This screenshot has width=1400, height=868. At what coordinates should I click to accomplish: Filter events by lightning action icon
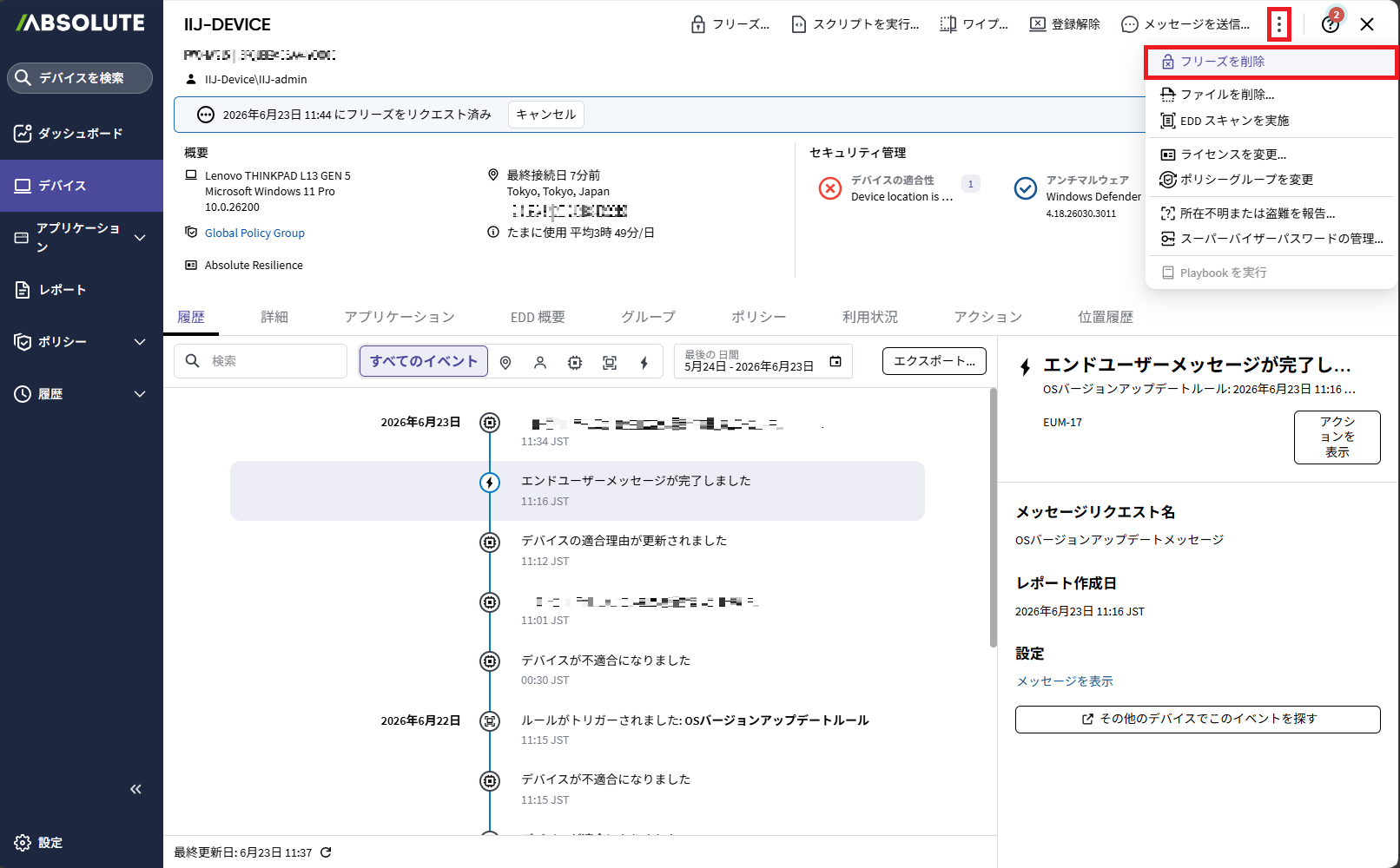pyautogui.click(x=644, y=363)
